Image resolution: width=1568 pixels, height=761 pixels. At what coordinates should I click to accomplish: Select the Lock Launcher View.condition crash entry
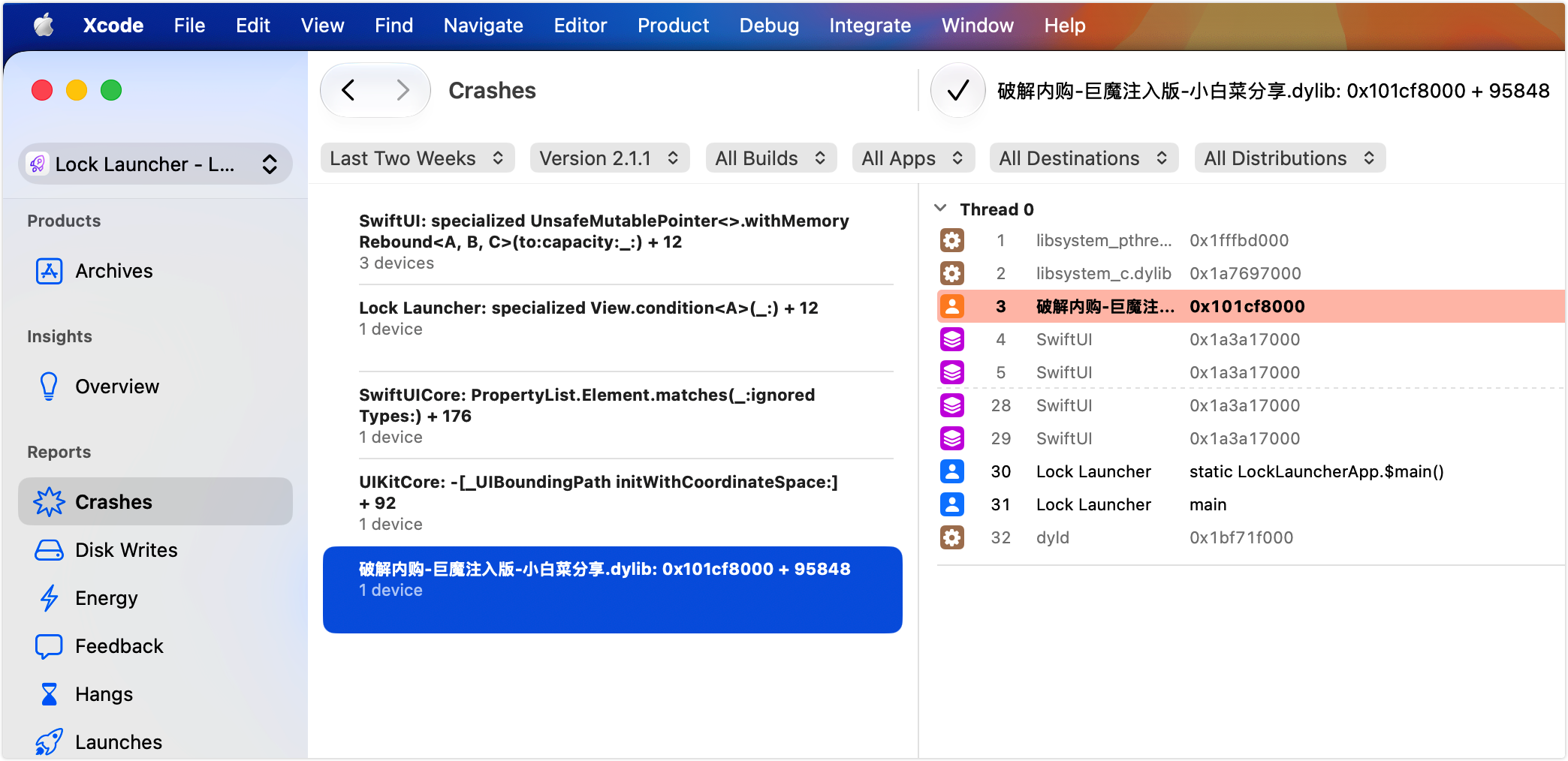(613, 329)
